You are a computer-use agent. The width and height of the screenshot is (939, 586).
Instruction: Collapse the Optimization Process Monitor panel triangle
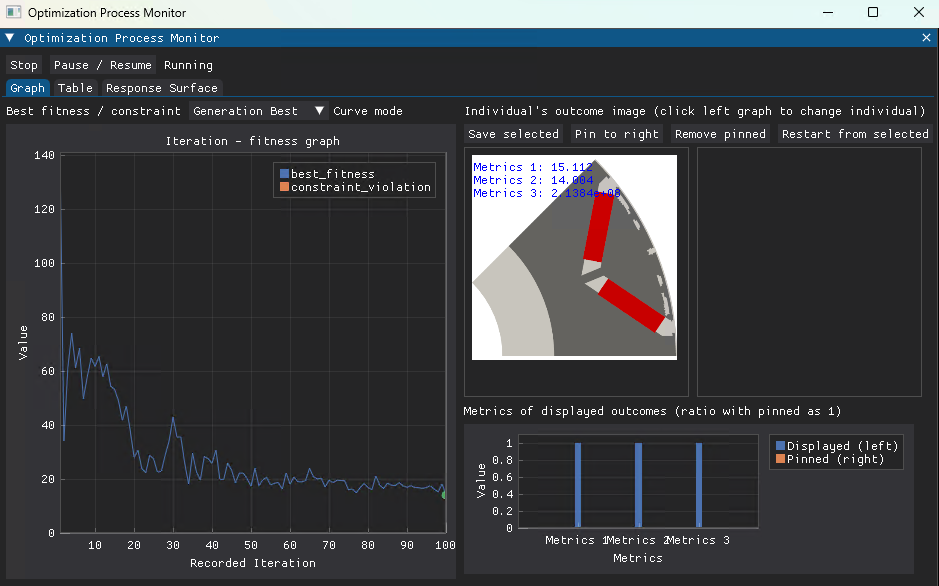point(10,38)
